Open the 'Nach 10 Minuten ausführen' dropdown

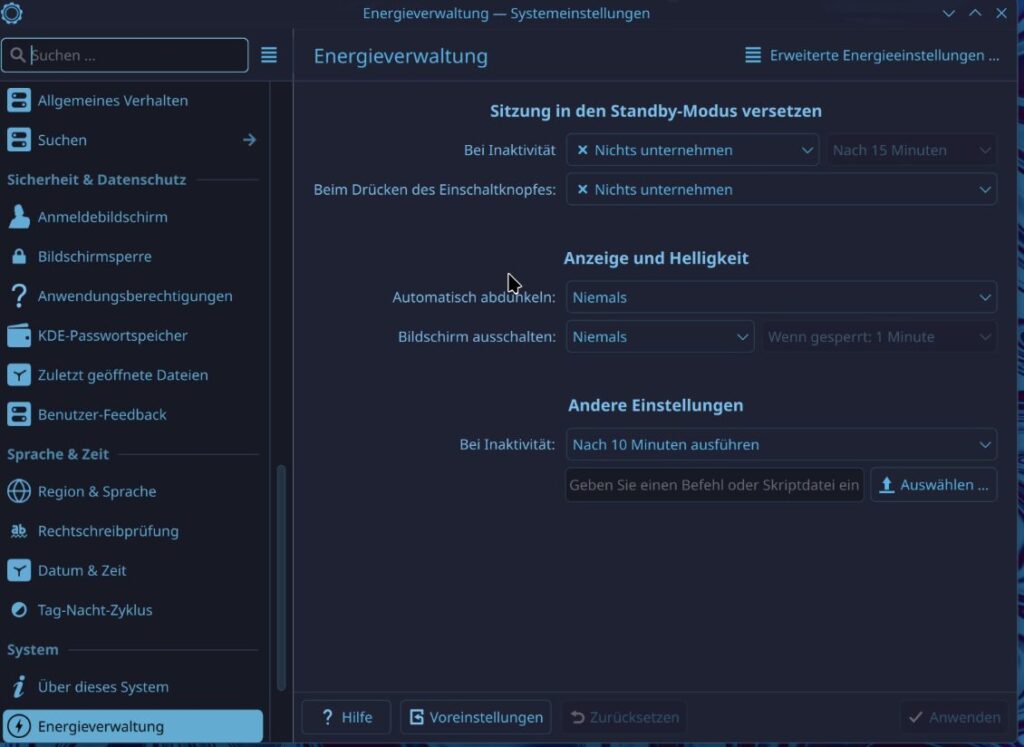781,445
